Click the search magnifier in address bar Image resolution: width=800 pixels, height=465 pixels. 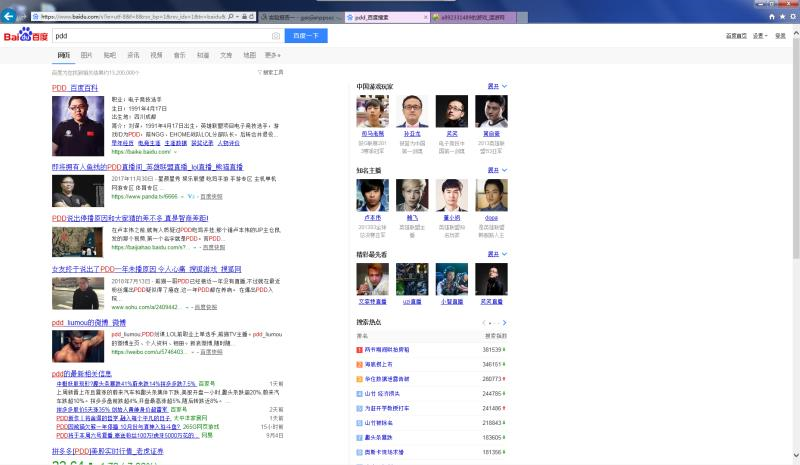point(231,17)
